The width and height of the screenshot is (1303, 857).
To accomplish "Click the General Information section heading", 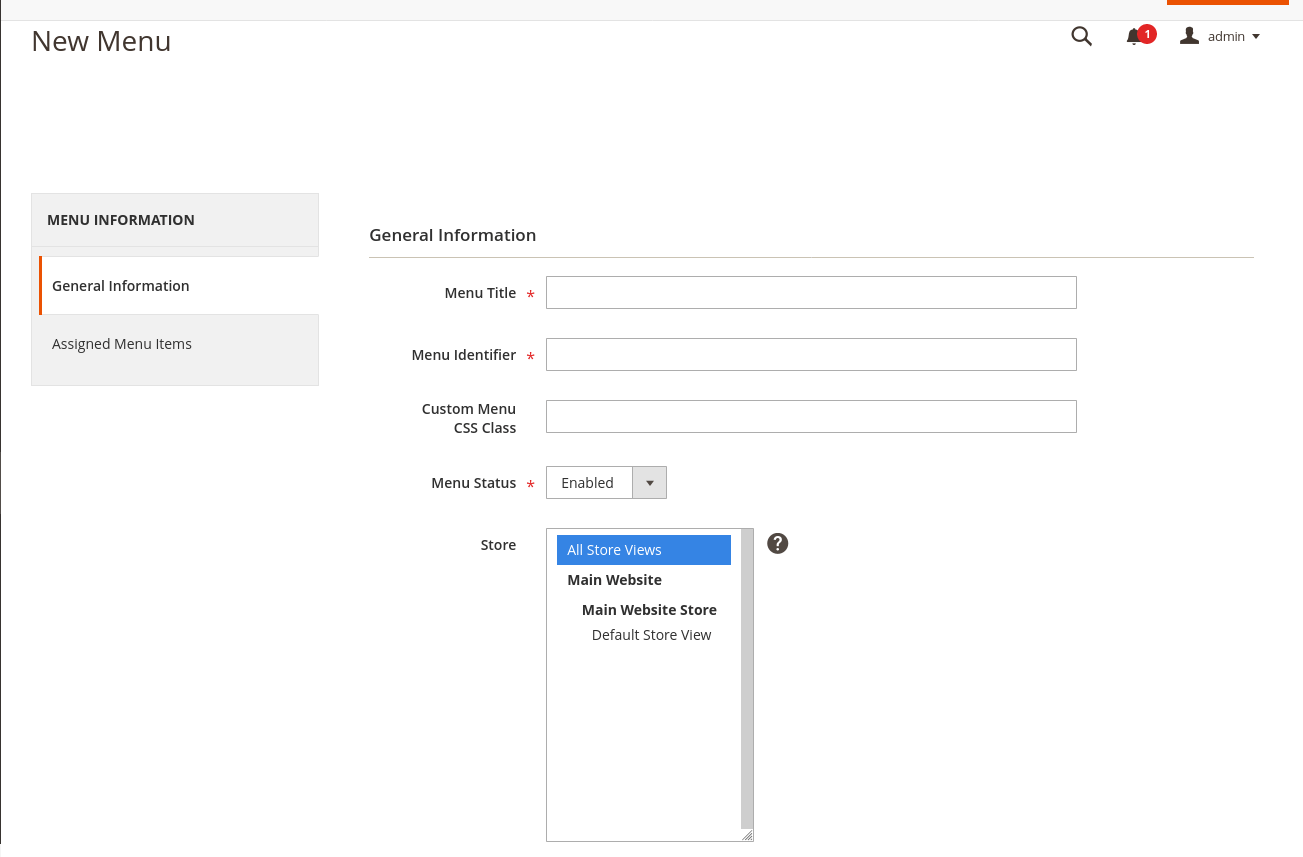I will [453, 235].
